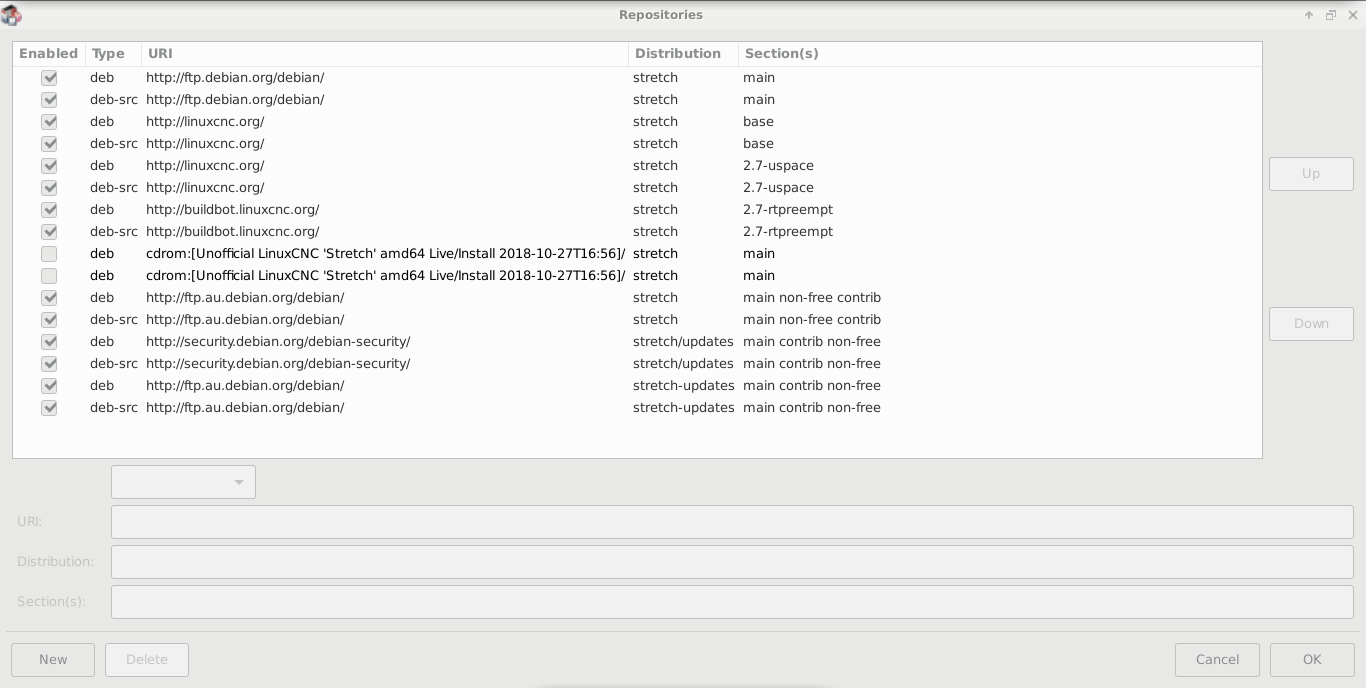Click the maximize window icon
1366x688 pixels.
pos(1330,15)
